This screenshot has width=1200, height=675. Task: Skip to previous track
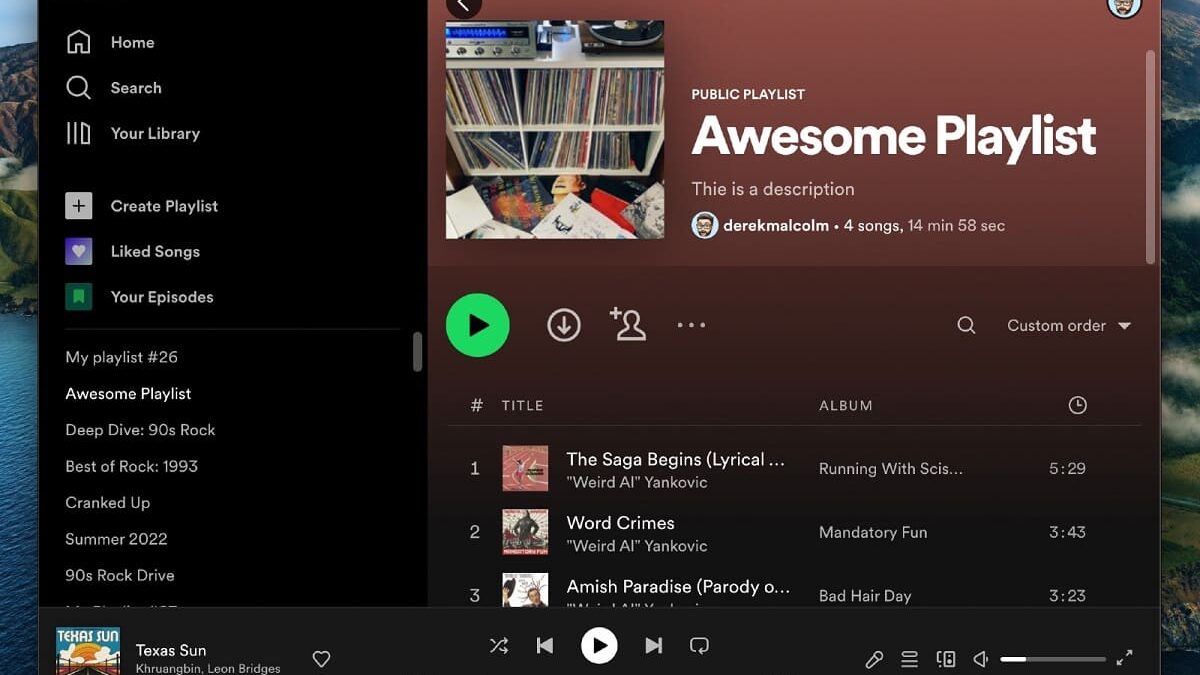tap(545, 646)
